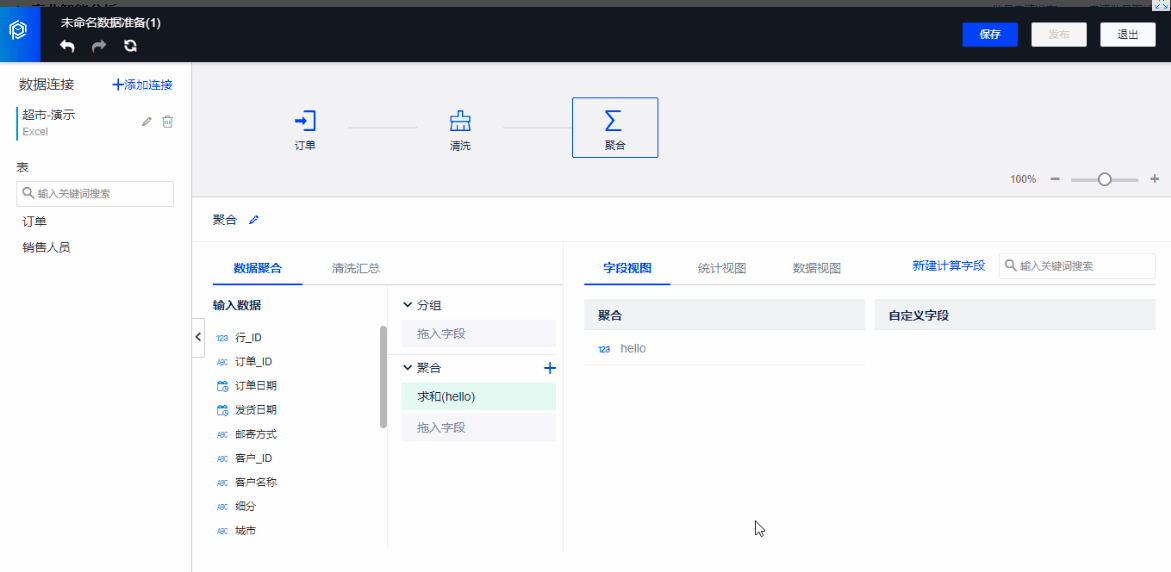Click 添加连接 link
The image size is (1171, 572).
(143, 85)
